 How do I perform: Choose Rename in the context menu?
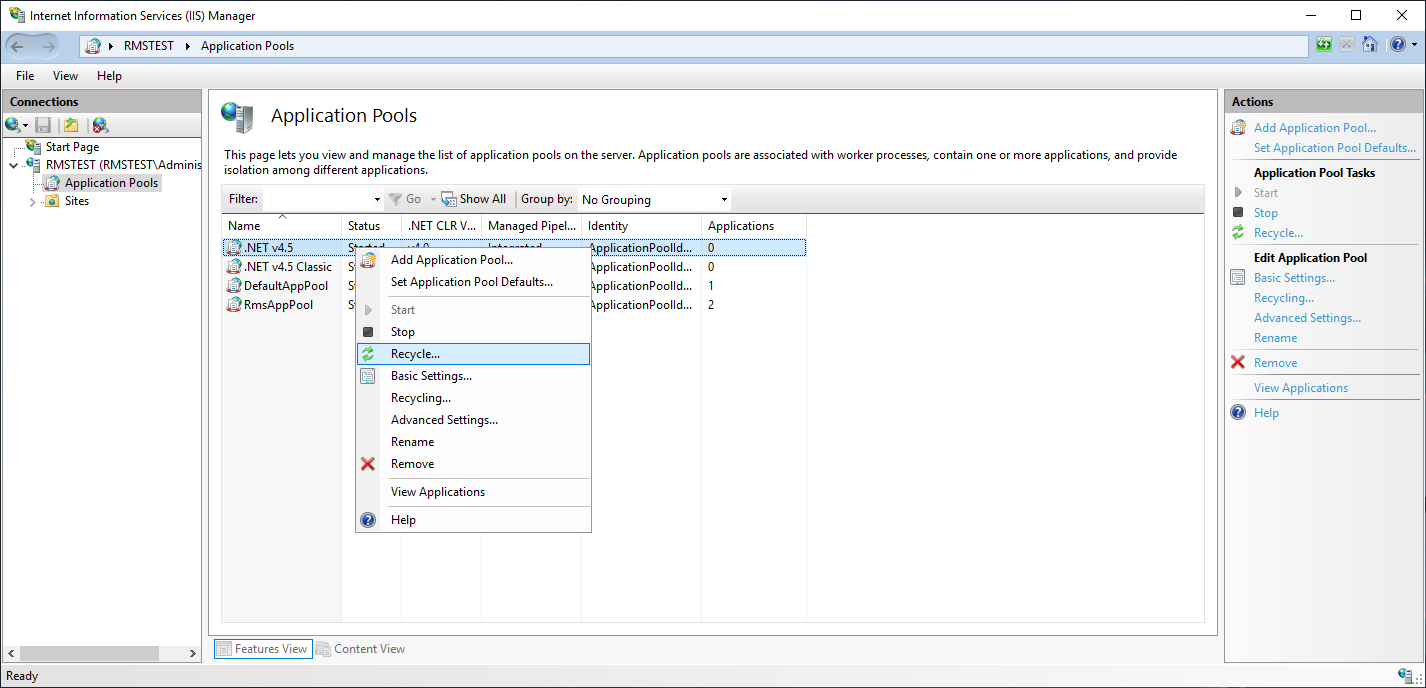click(473, 442)
